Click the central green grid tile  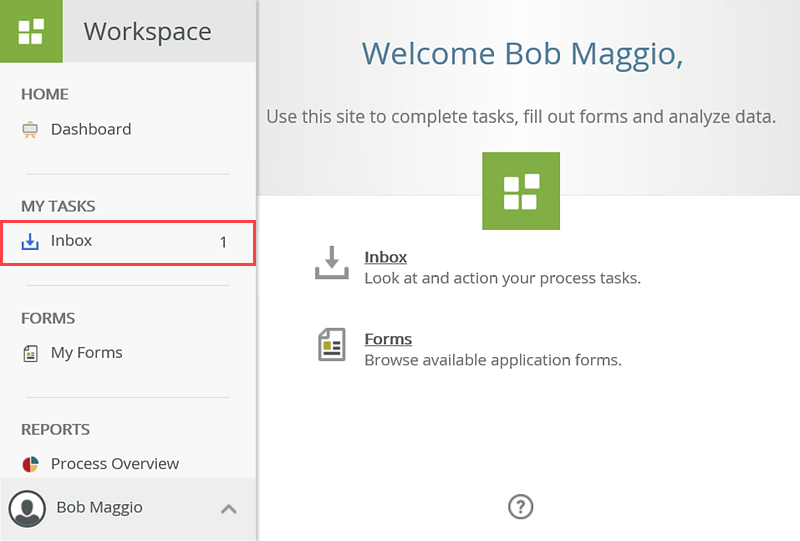point(521,191)
